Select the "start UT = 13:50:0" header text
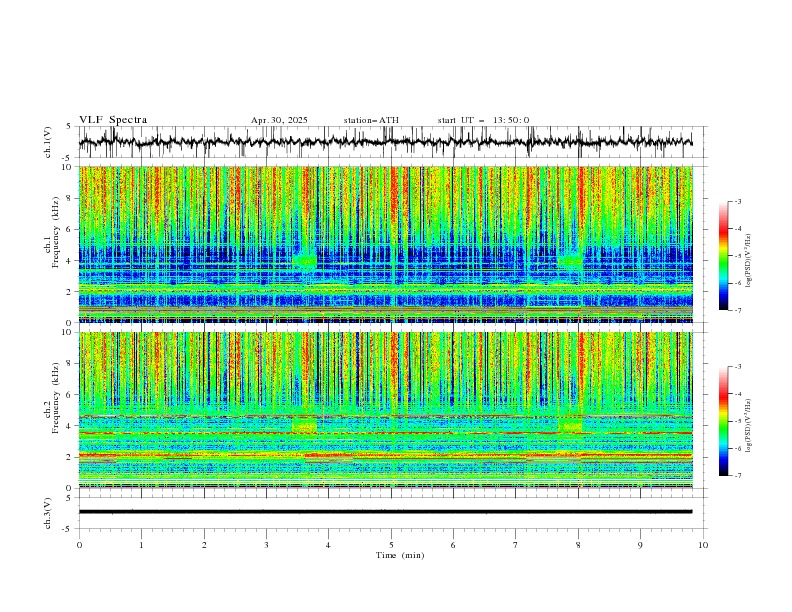 [x=483, y=120]
